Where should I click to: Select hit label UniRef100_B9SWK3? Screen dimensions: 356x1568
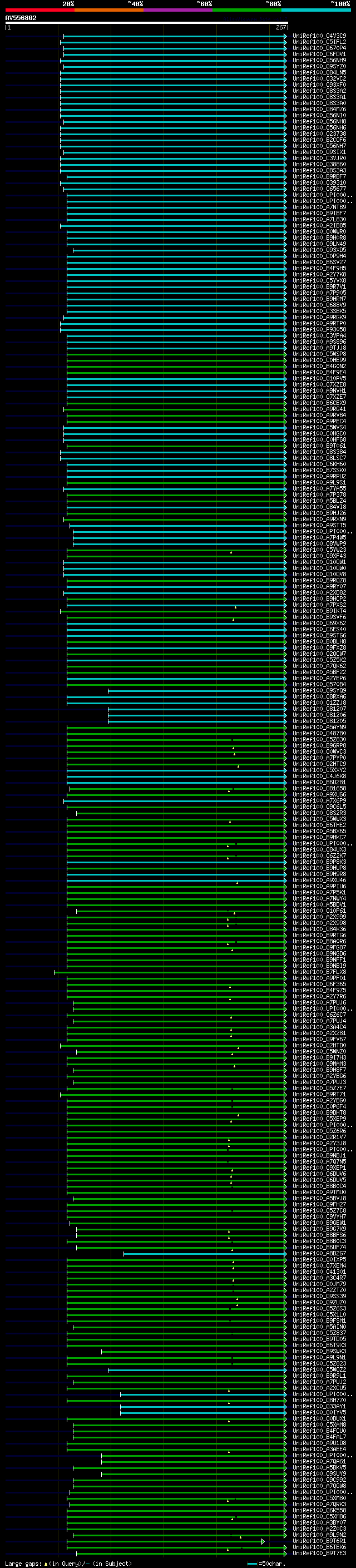click(x=319, y=1352)
